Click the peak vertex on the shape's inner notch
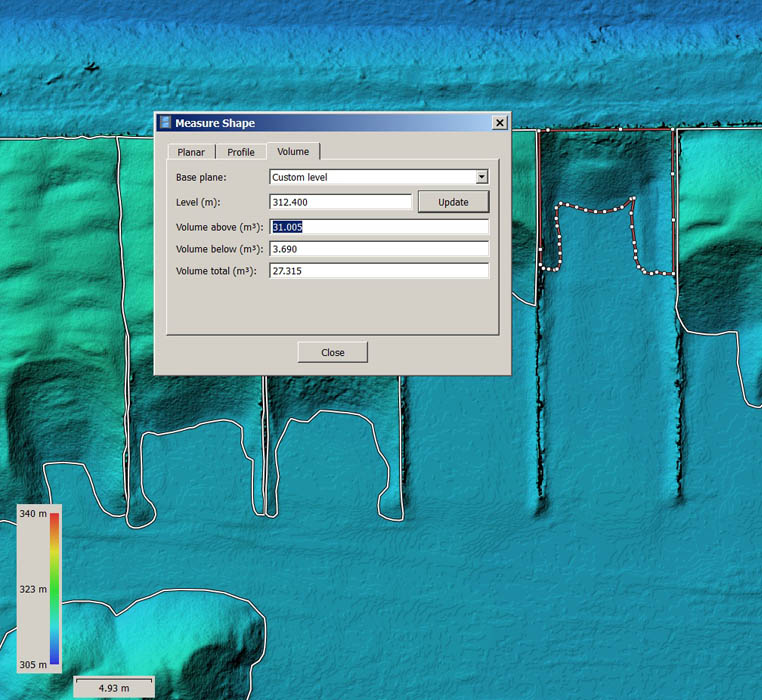Screen dimensions: 762x700 (x=633, y=199)
